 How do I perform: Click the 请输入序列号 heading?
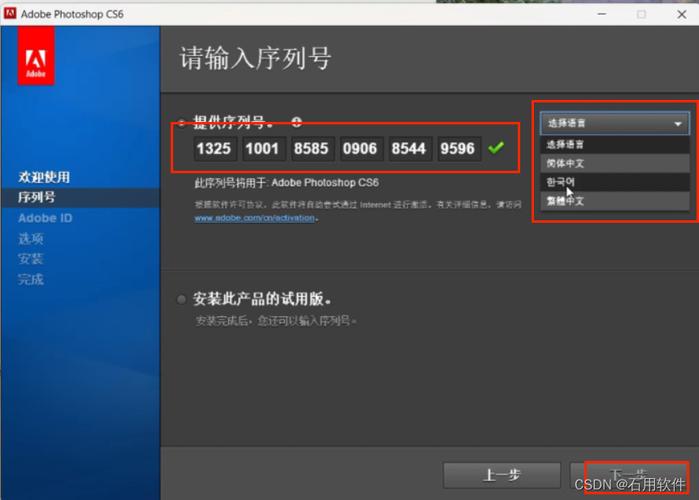pyautogui.click(x=255, y=58)
